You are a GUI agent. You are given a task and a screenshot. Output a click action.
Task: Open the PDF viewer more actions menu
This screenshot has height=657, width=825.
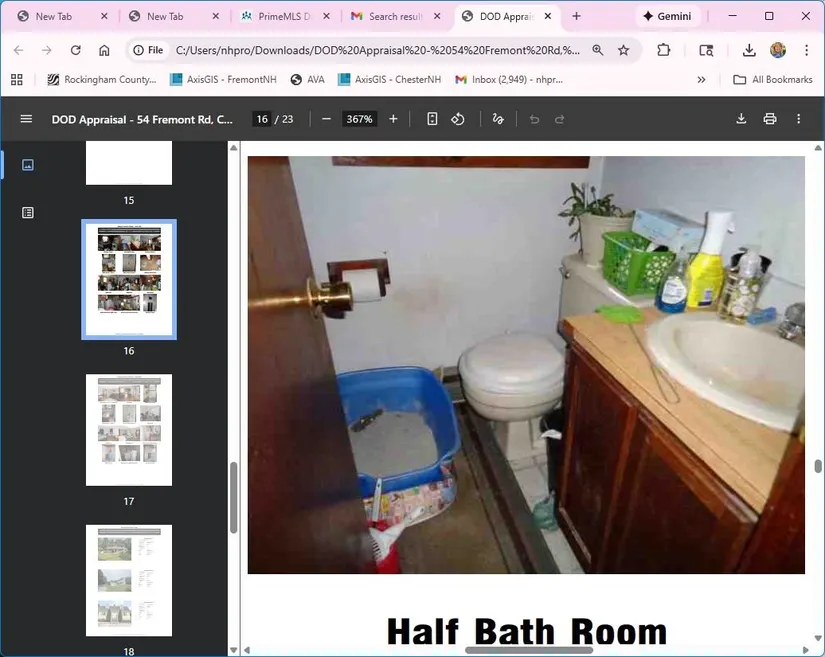click(x=798, y=119)
